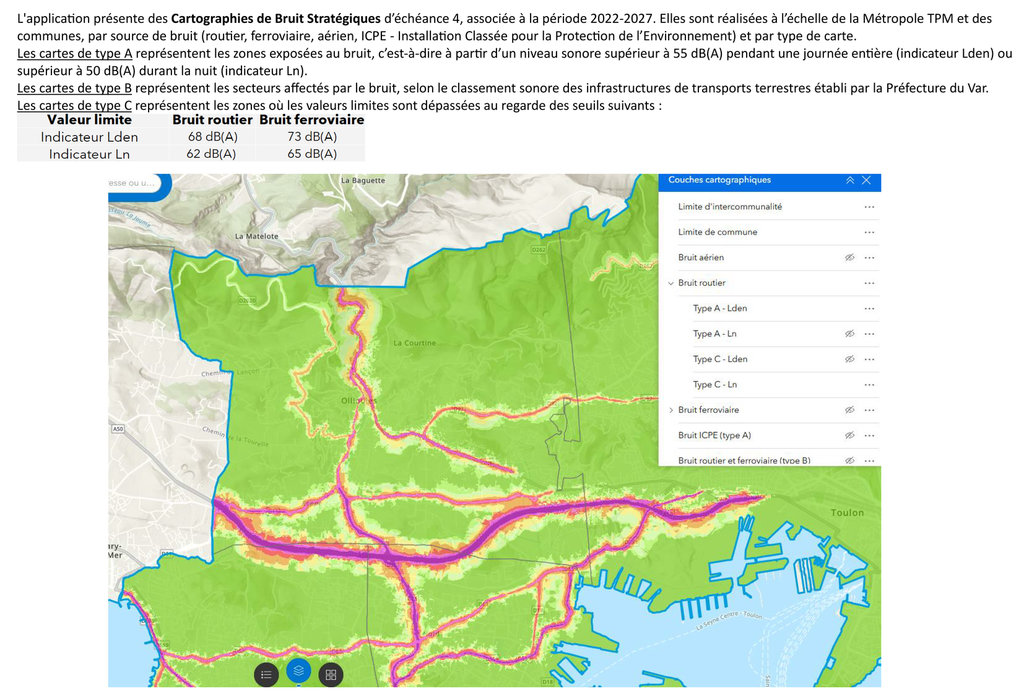Expand the Bruit ferroviaire layer group

(670, 410)
